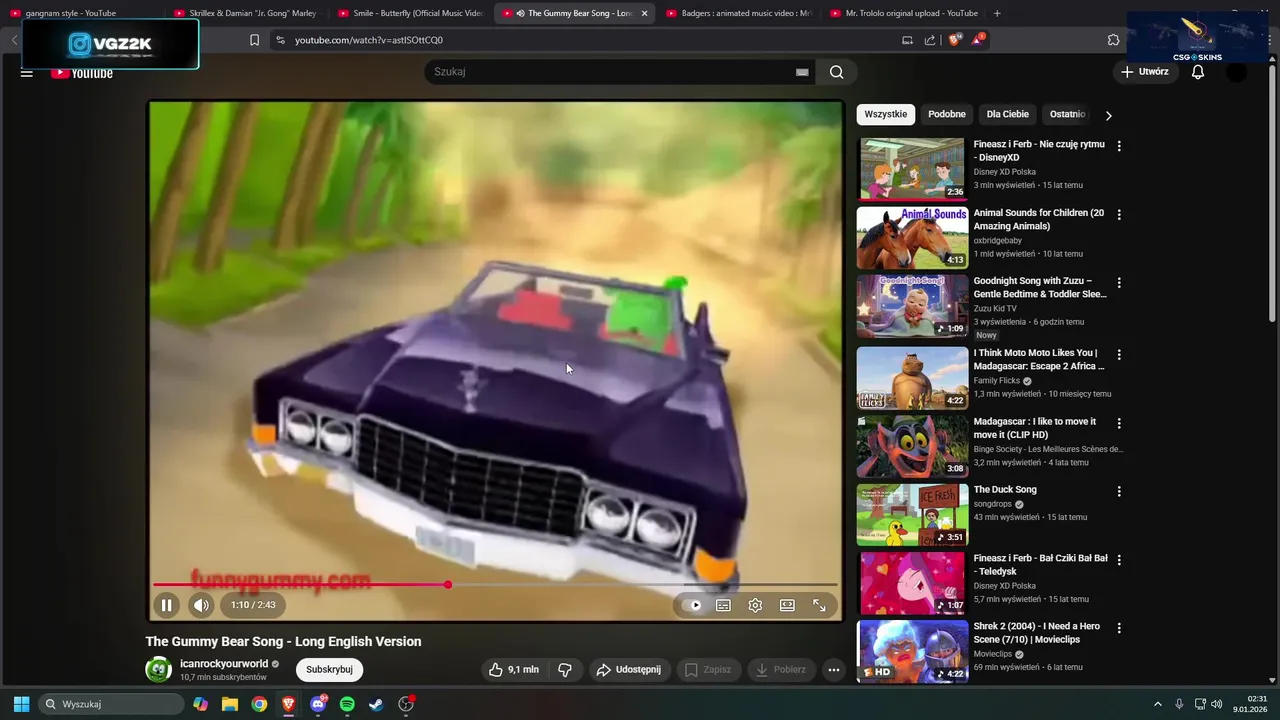Image resolution: width=1280 pixels, height=720 pixels.
Task: Bookmark the page with the bookmark icon
Action: (254, 40)
